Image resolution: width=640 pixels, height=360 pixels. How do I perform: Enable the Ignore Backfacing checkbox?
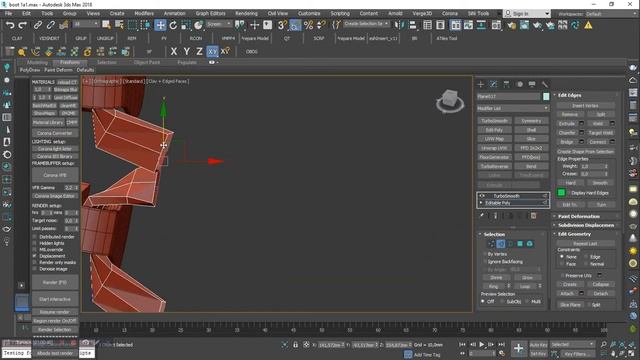(485, 262)
